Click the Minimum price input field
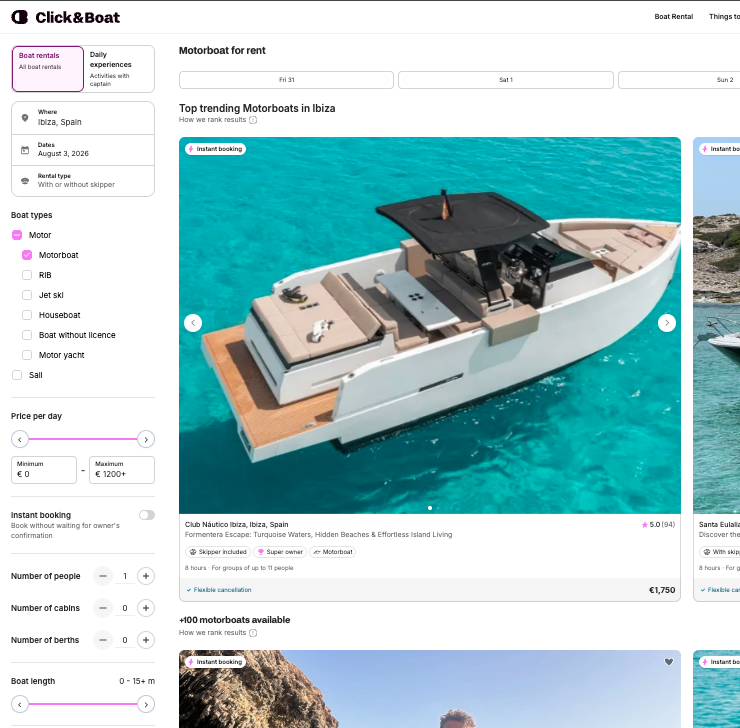 44,470
